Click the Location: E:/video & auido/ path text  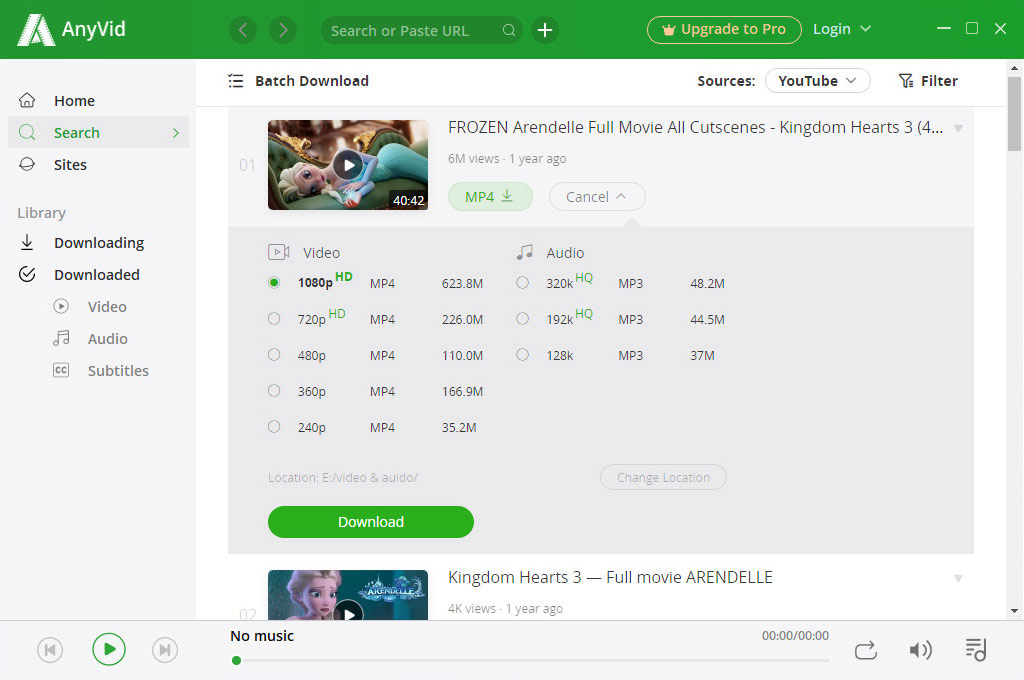(x=343, y=478)
